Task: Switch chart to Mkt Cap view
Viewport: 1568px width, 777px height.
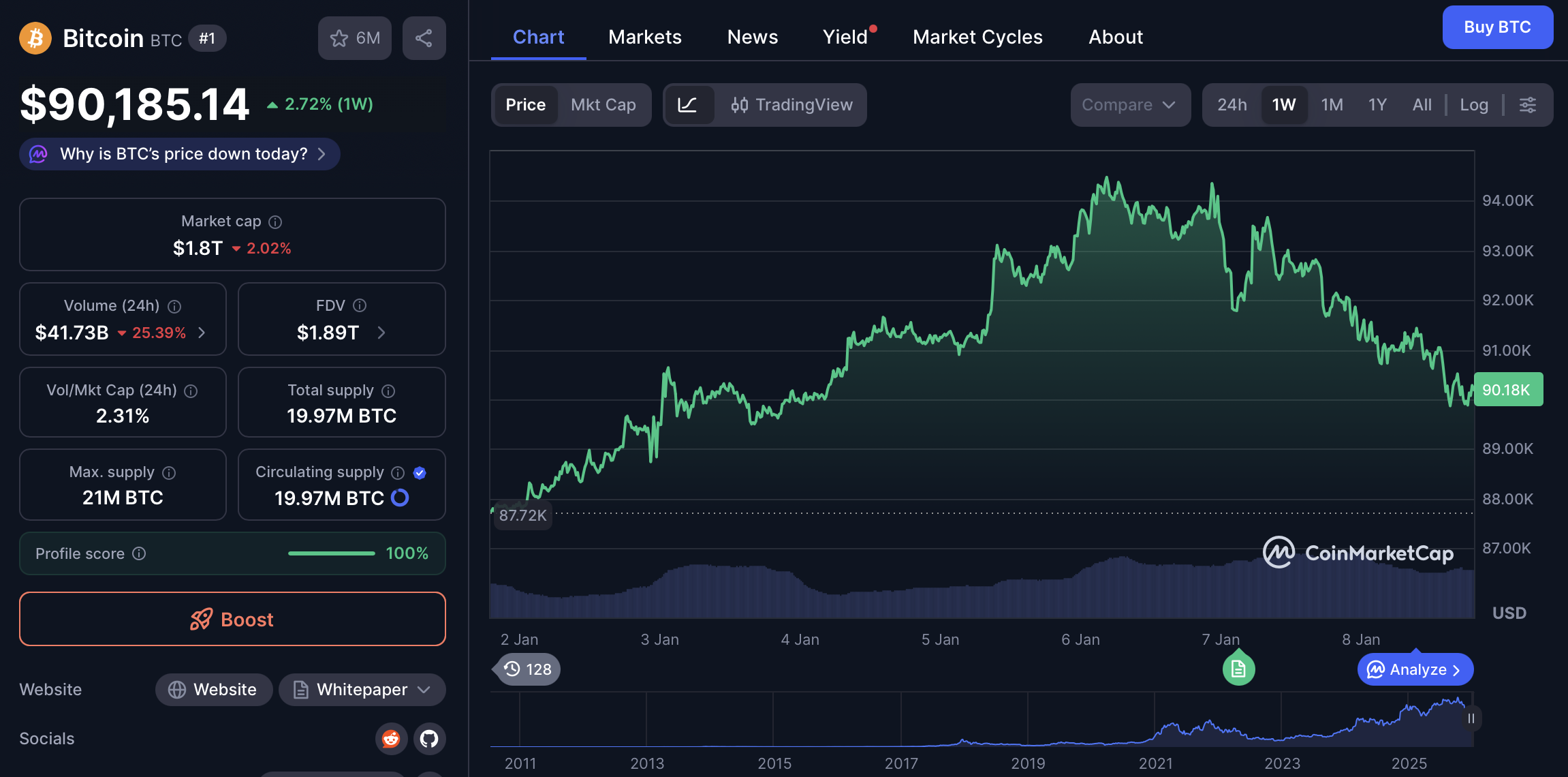Action: pos(603,105)
